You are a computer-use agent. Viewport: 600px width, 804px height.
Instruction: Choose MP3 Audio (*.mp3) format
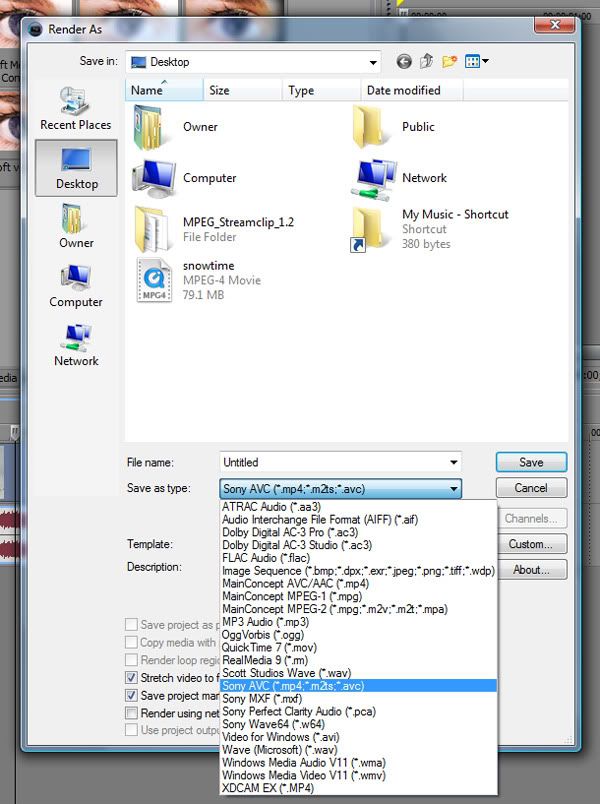click(x=358, y=622)
